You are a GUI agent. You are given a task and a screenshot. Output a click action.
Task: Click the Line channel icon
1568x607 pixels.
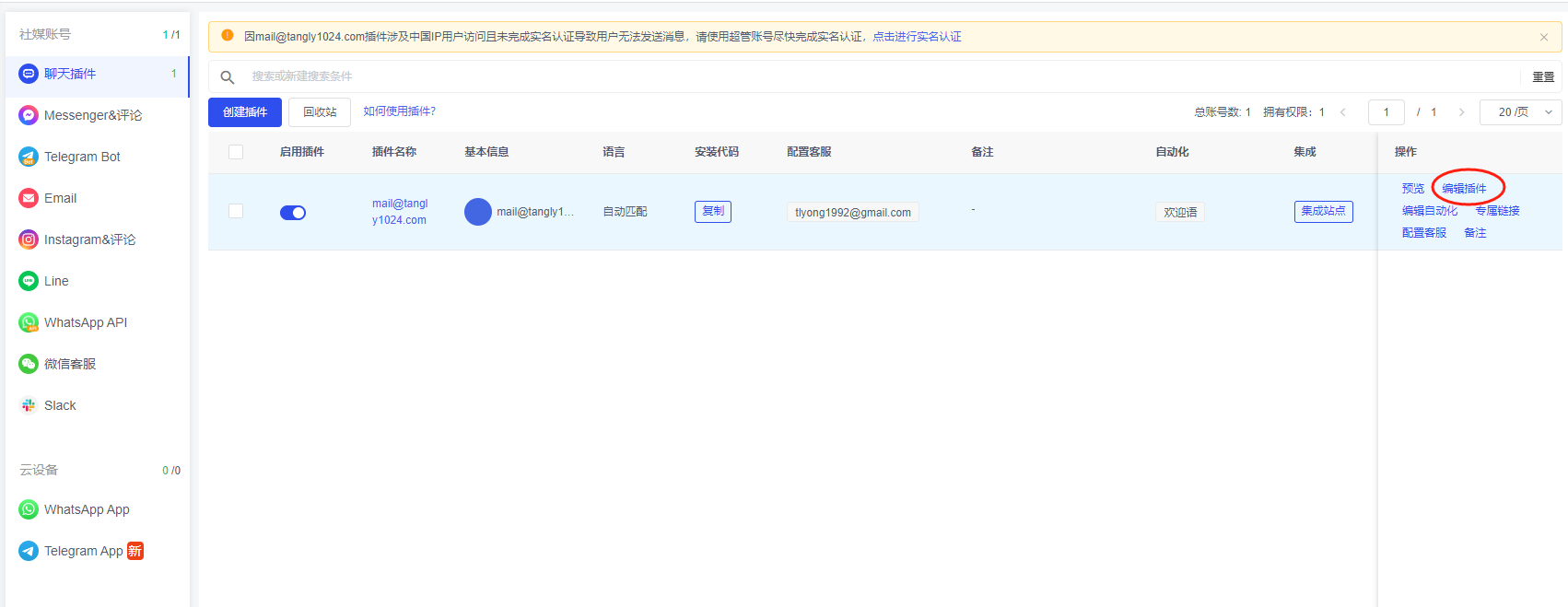pos(29,281)
